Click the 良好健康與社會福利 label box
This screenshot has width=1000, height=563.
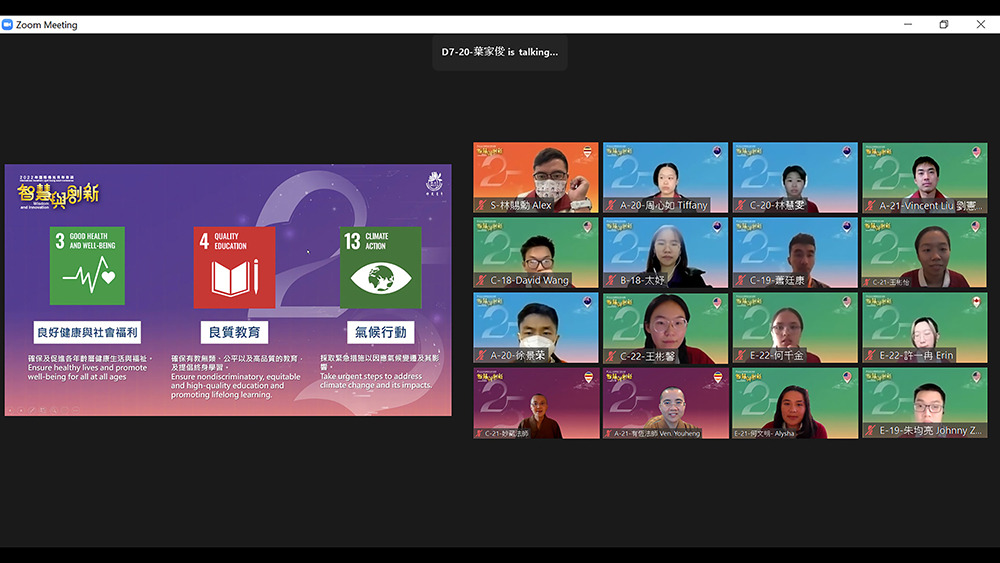point(87,332)
